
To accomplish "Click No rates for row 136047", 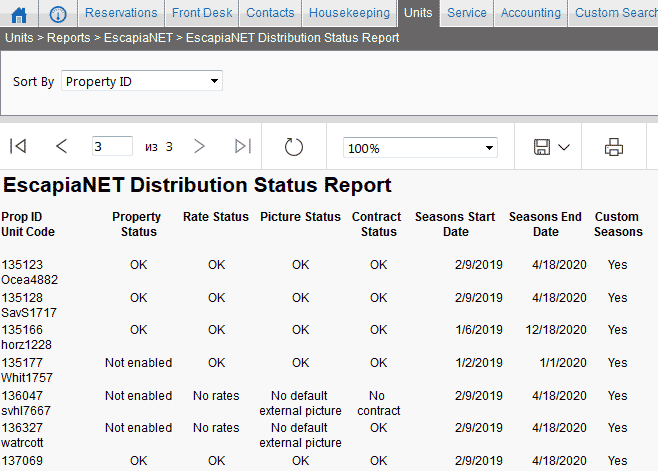I will [216, 396].
